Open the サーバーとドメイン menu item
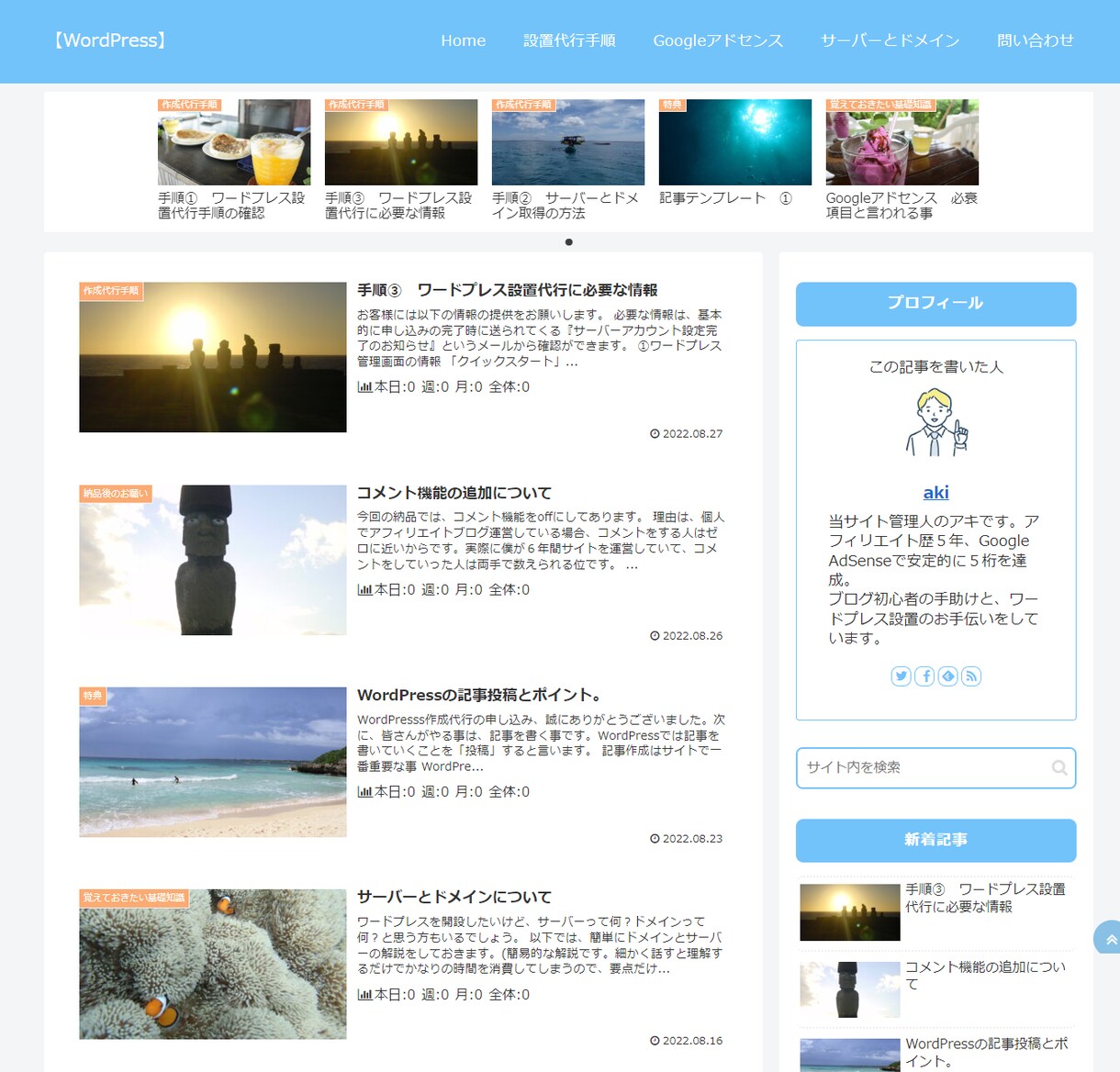The image size is (1120, 1072). (x=890, y=40)
